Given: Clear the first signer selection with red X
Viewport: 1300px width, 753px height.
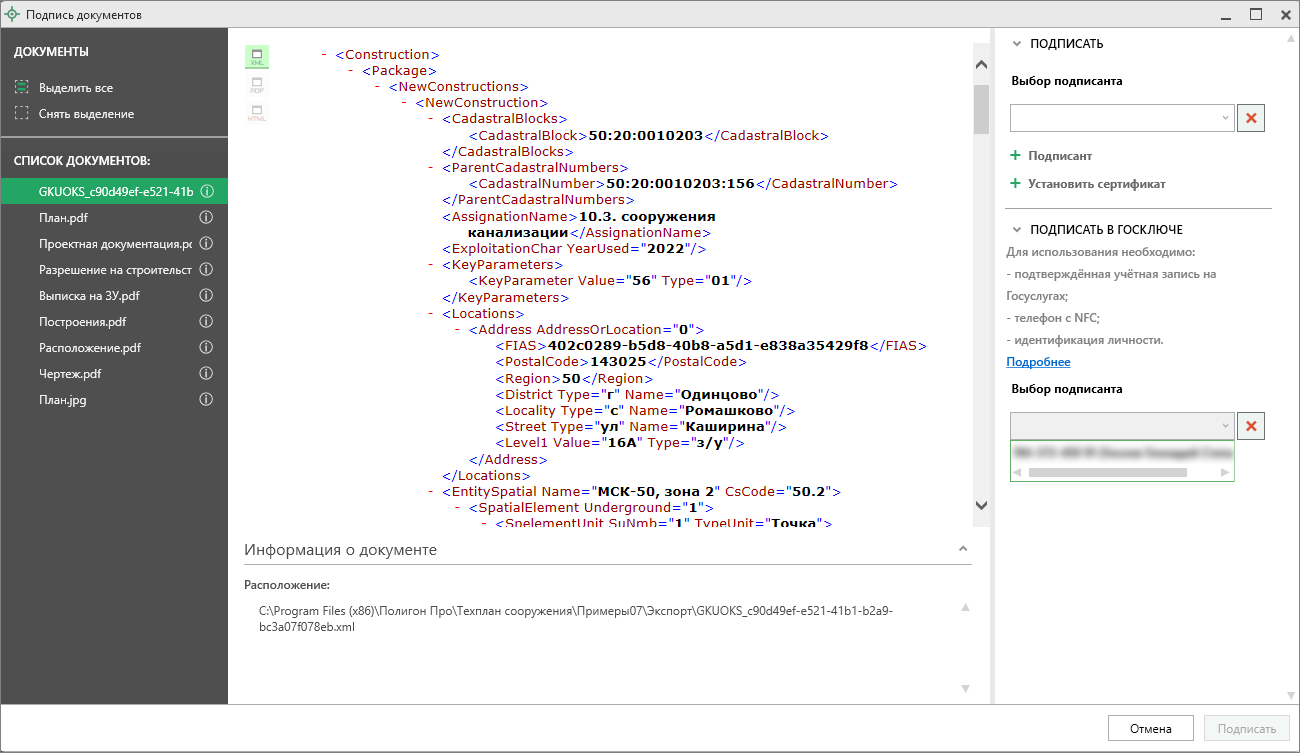Looking at the screenshot, I should 1251,118.
